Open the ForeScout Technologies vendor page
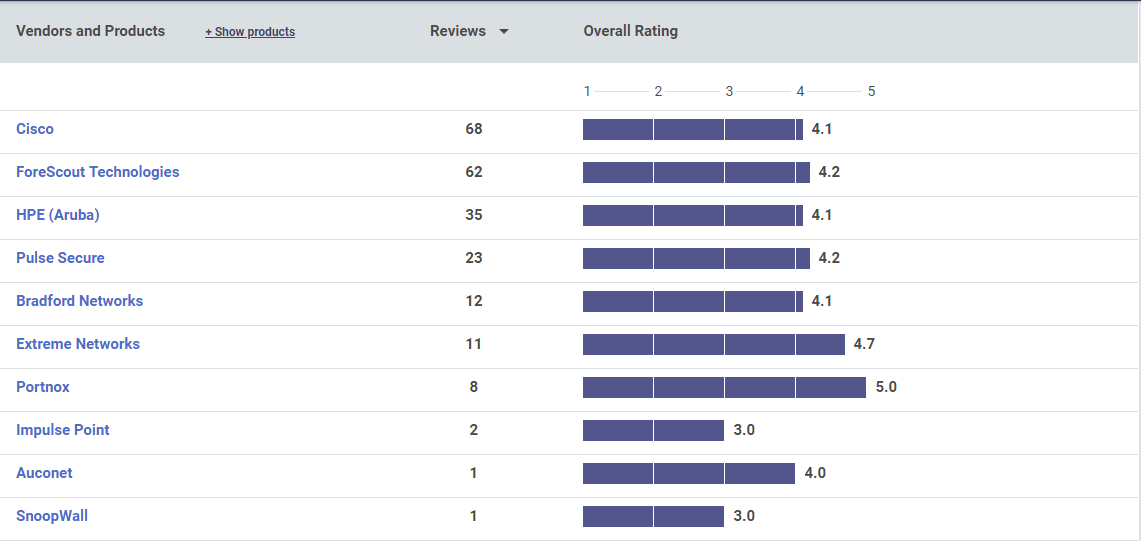The image size is (1141, 542). (x=98, y=172)
